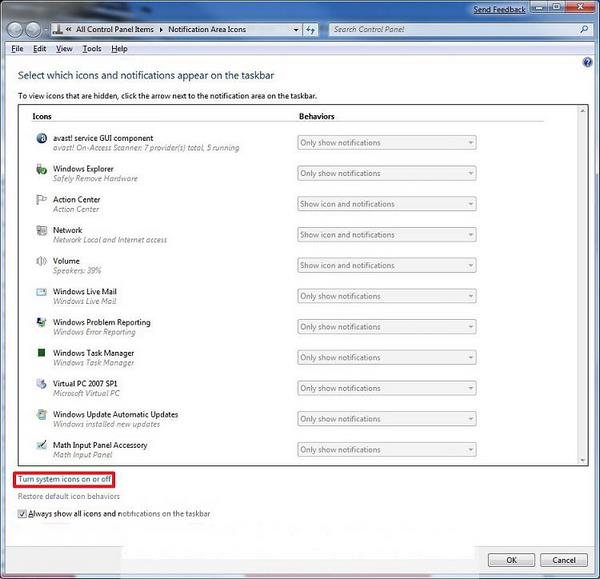The image size is (600, 579).
Task: Click All Control Panel Items breadcrumb
Action: tap(115, 29)
